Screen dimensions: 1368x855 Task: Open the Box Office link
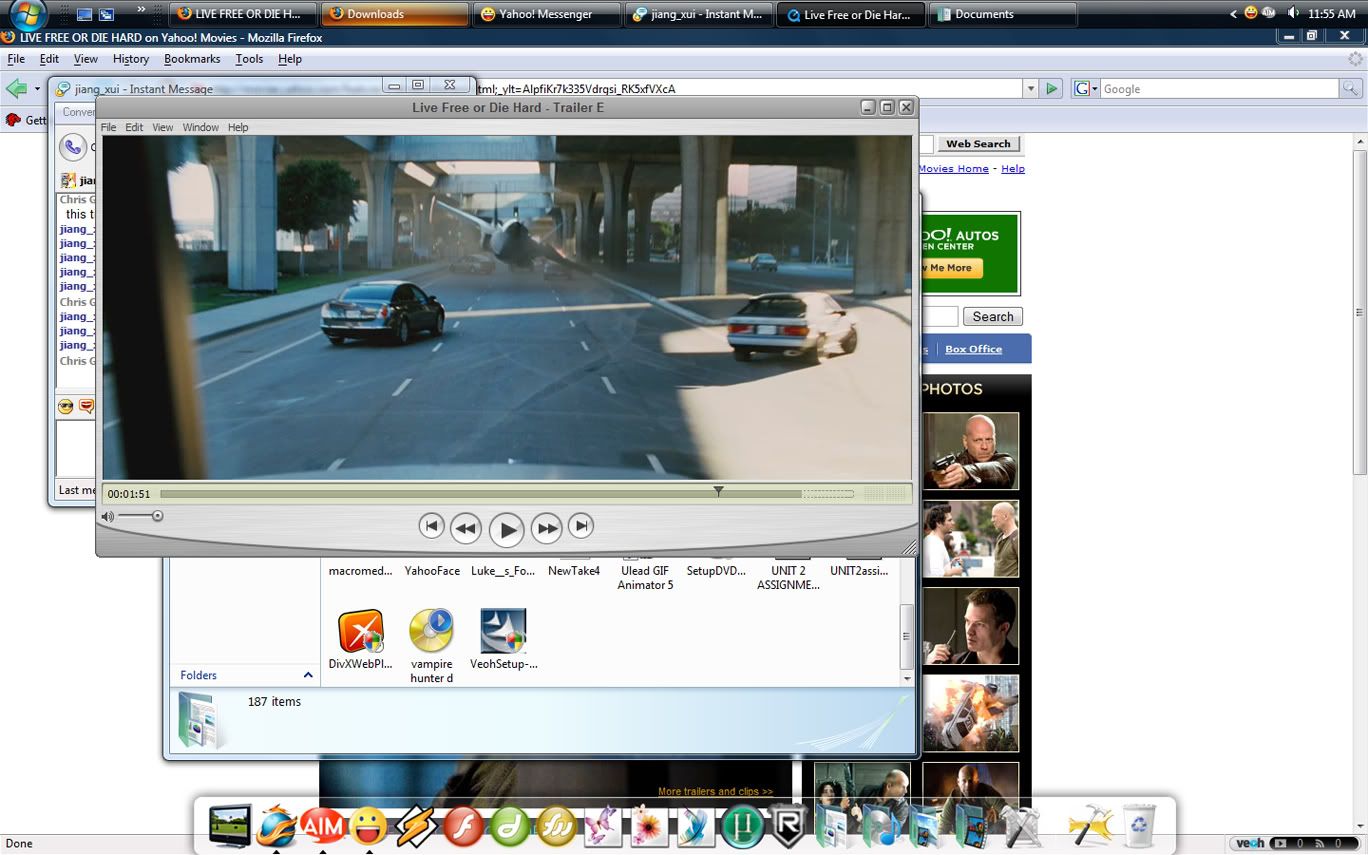point(973,349)
